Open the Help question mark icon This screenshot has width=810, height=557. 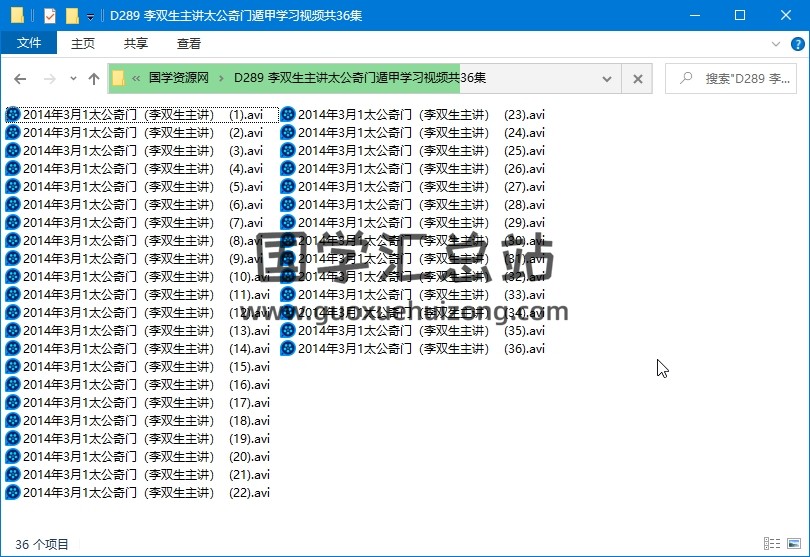click(x=798, y=43)
